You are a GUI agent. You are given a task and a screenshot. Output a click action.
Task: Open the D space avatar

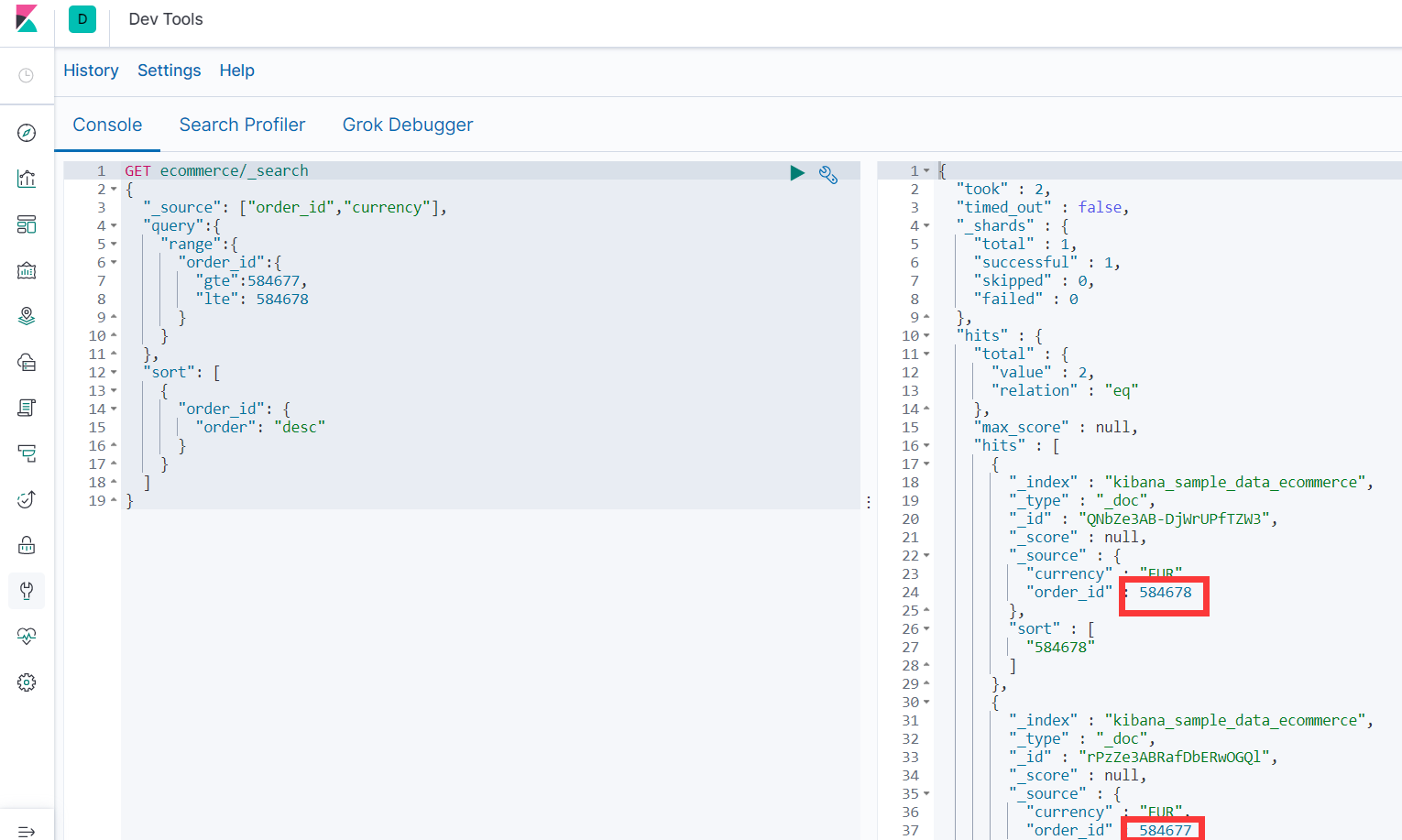82,19
